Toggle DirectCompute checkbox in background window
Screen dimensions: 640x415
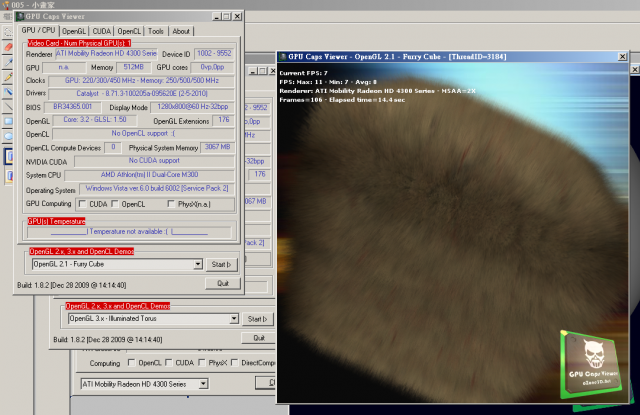click(234, 362)
